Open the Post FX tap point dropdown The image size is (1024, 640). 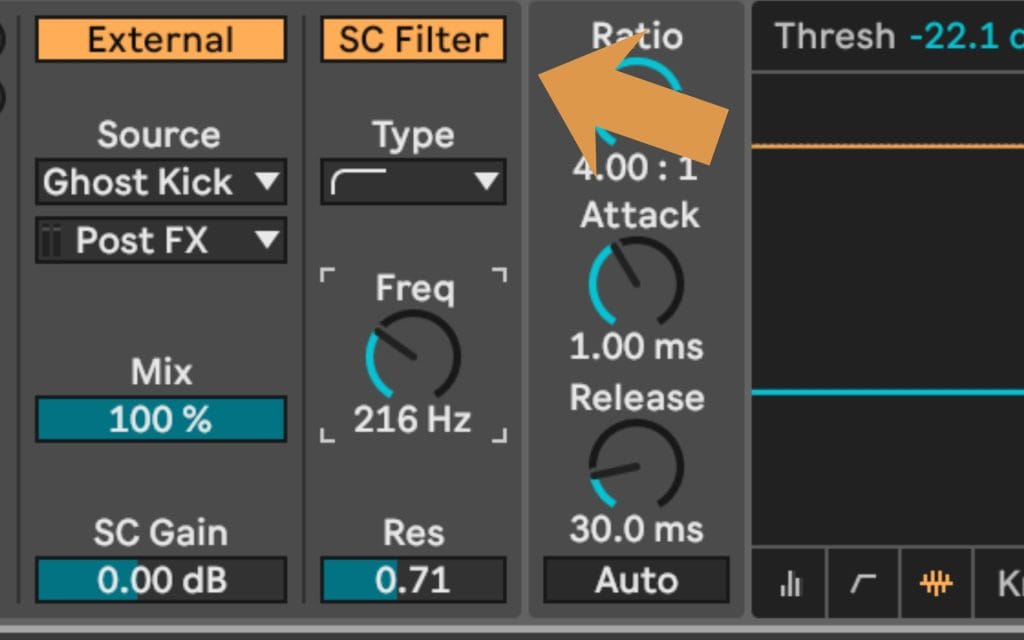tap(160, 241)
